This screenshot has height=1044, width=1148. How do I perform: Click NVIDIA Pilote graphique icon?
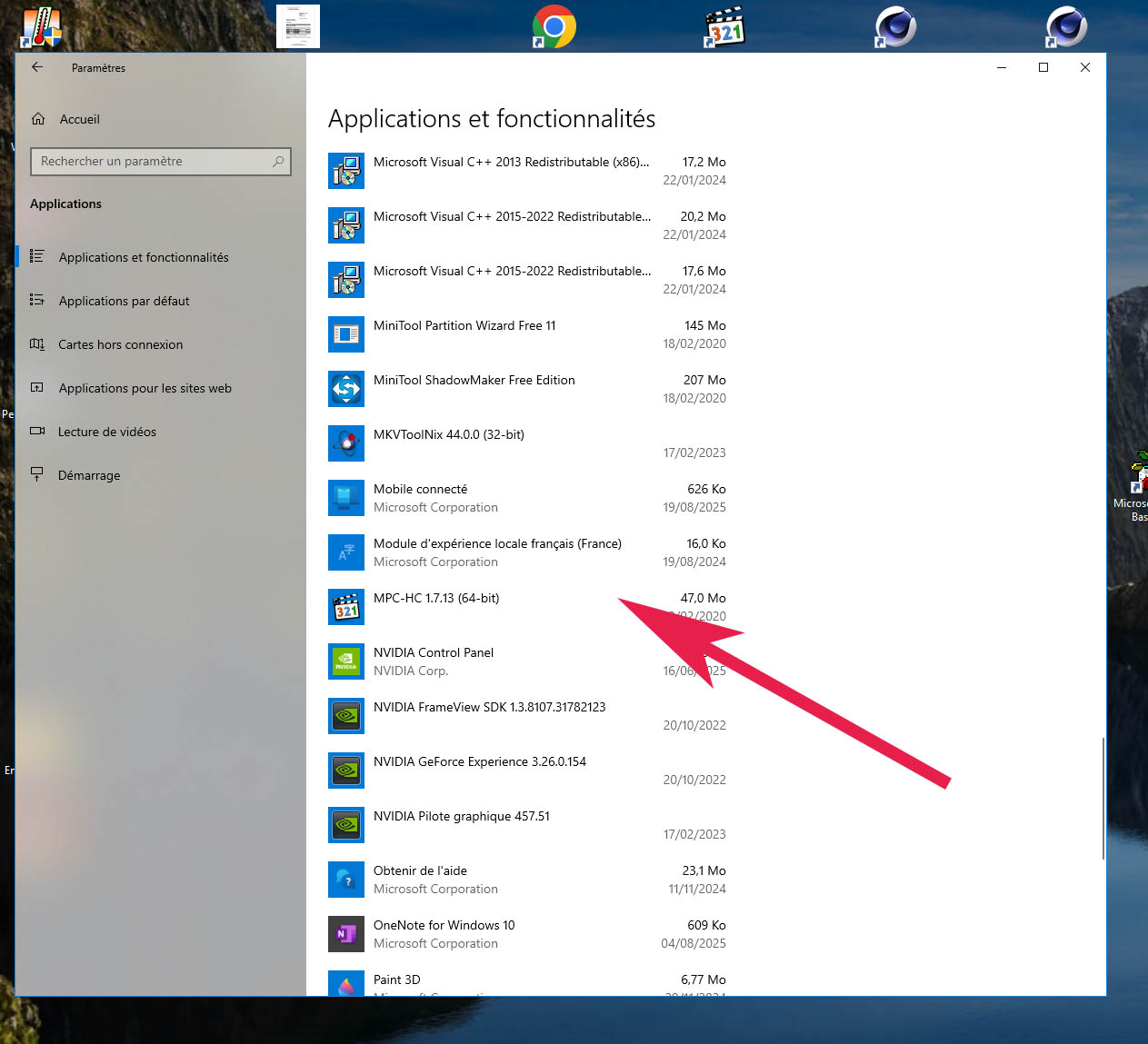tap(346, 825)
